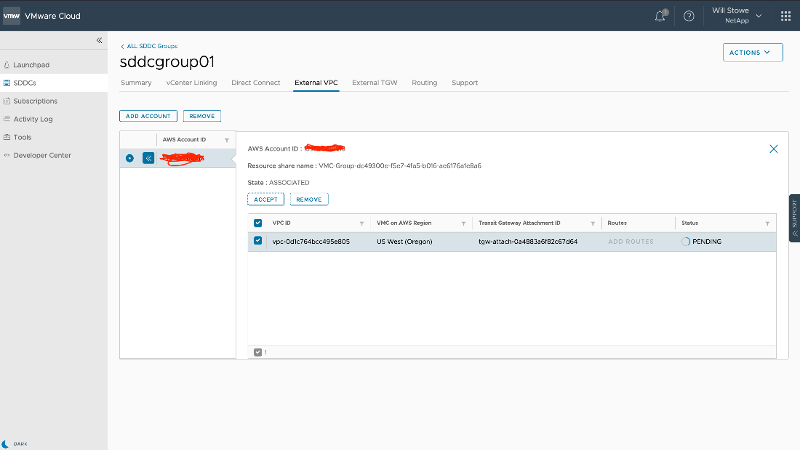Click the double-arrow collapse icon in account row

[x=148, y=158]
